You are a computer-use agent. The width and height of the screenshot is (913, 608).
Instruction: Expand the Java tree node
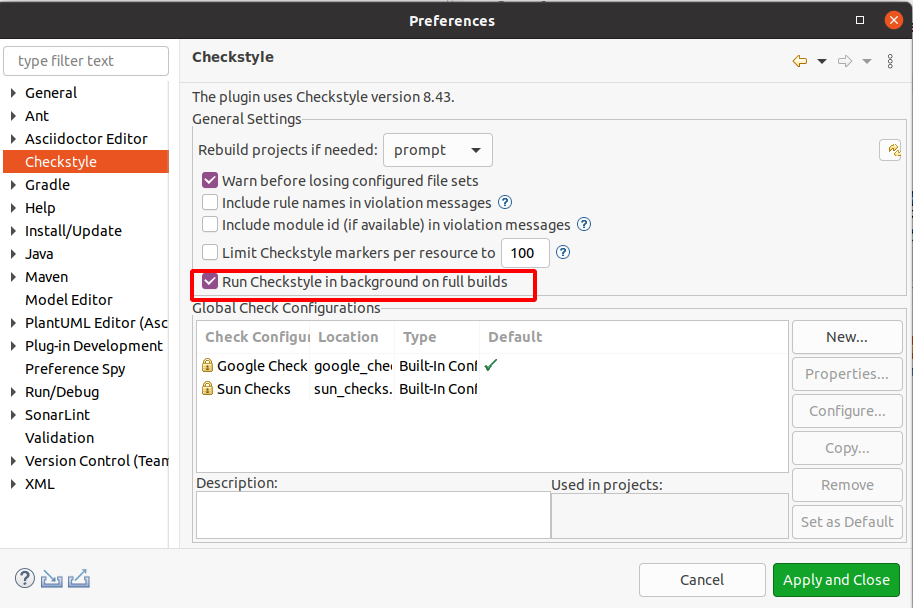(x=13, y=254)
